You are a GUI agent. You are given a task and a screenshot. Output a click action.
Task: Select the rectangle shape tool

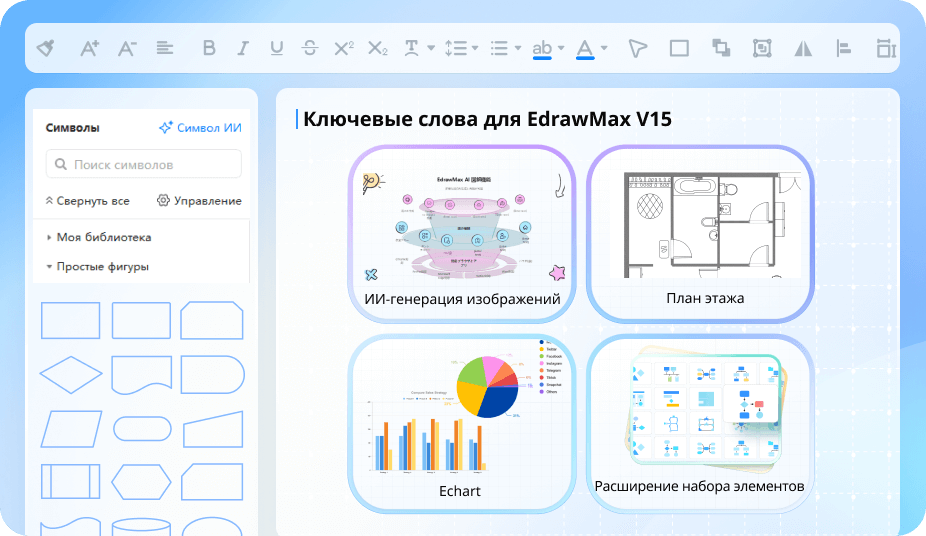coord(679,48)
